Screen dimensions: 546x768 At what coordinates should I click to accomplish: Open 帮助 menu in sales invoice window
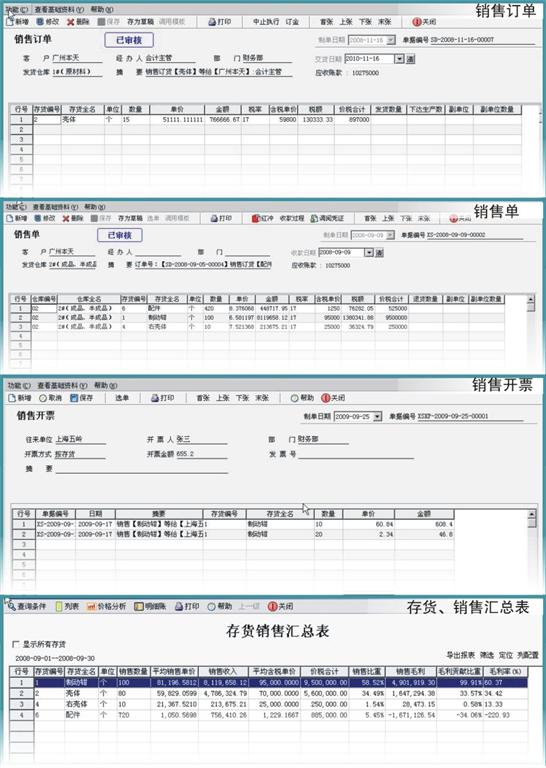click(103, 385)
